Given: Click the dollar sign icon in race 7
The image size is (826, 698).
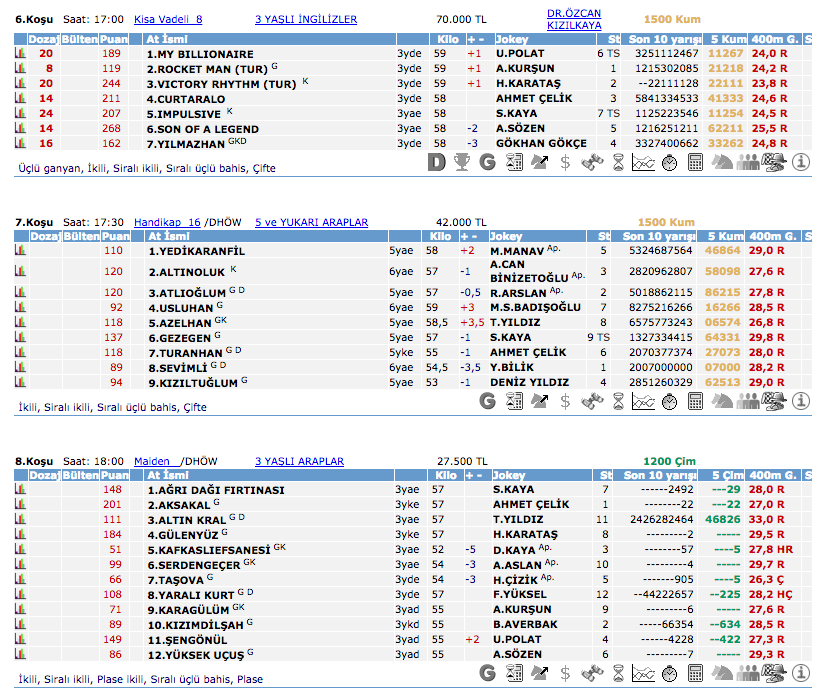Looking at the screenshot, I should point(565,401).
